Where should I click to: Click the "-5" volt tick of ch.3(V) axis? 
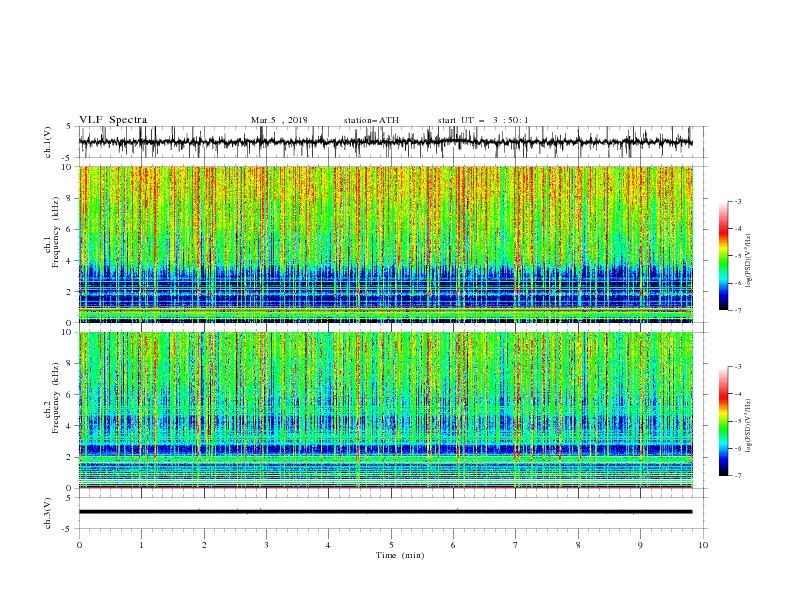[67, 529]
